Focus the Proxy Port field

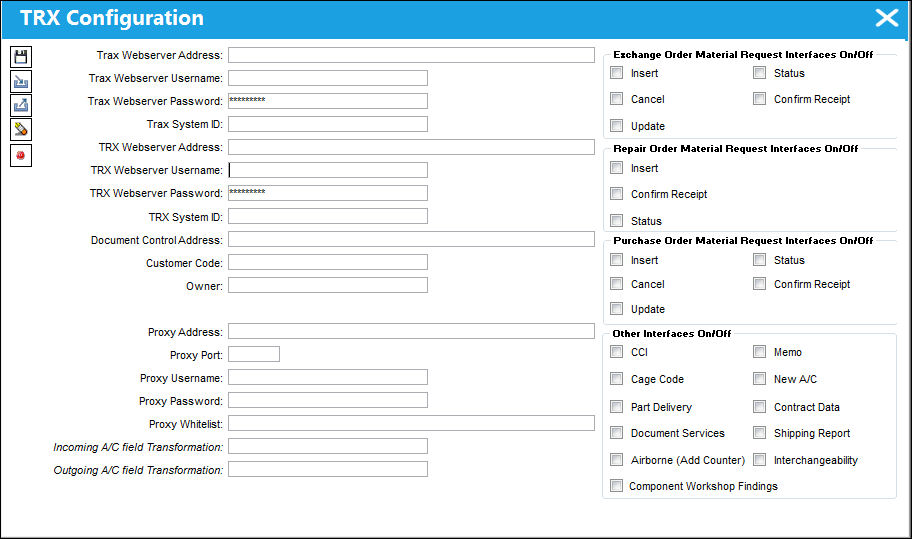[254, 354]
